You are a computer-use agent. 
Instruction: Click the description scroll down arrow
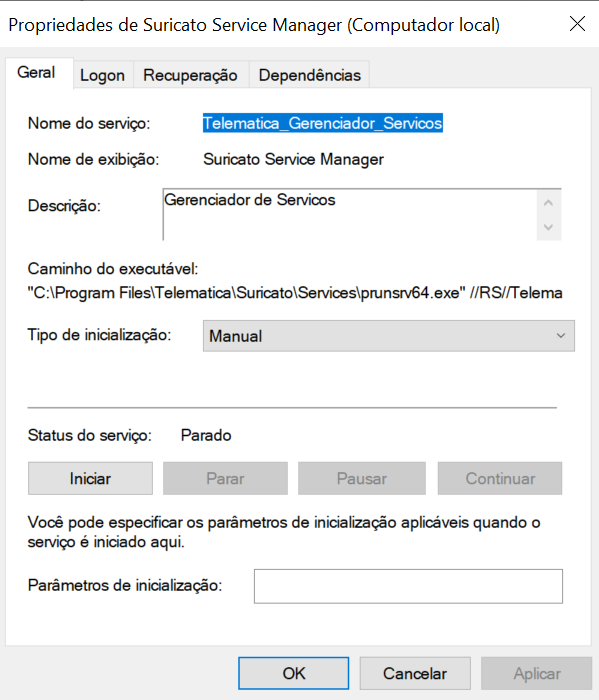tap(549, 227)
